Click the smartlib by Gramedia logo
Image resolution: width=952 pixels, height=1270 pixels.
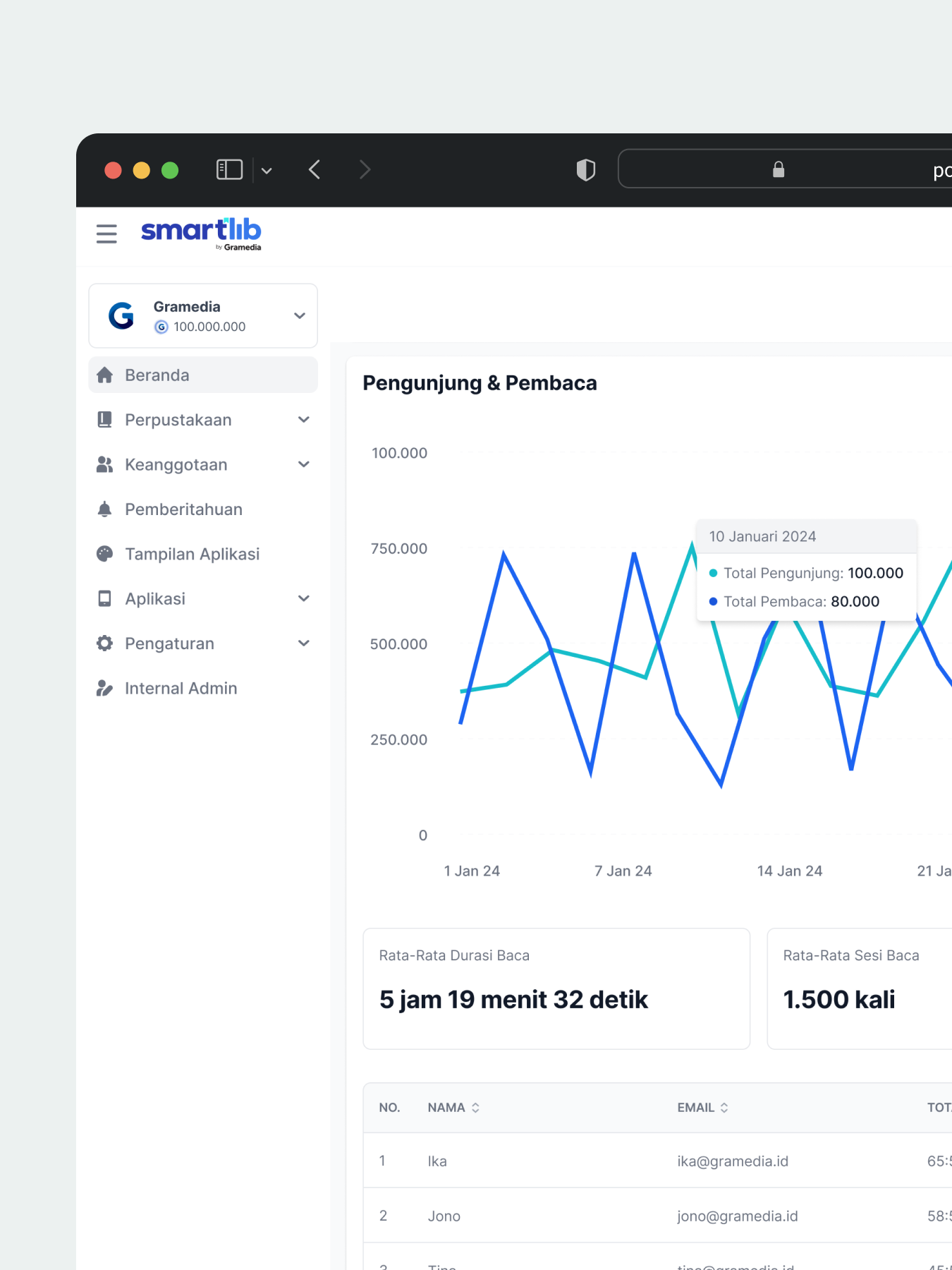(x=201, y=234)
